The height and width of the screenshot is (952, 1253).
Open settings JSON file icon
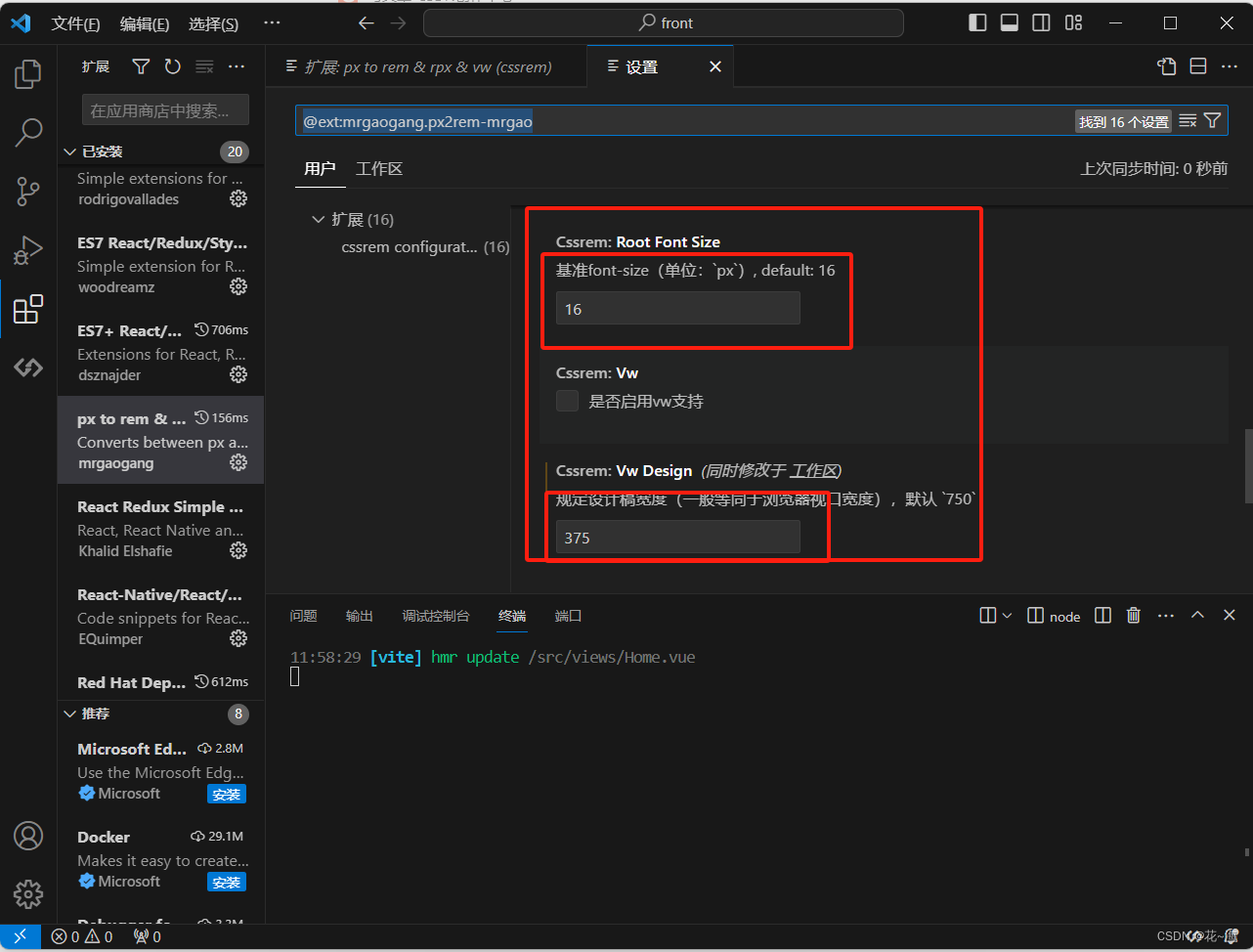pyautogui.click(x=1167, y=66)
